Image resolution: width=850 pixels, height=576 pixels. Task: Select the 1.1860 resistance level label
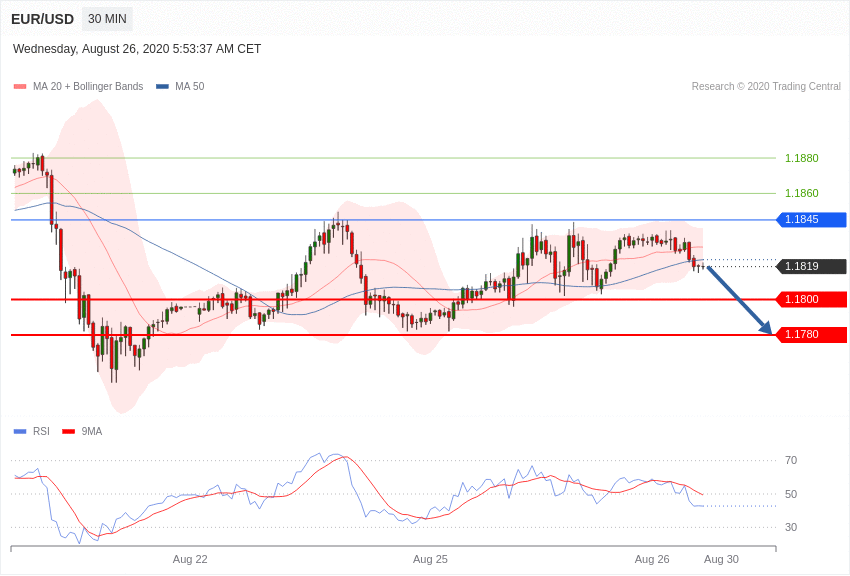(802, 193)
